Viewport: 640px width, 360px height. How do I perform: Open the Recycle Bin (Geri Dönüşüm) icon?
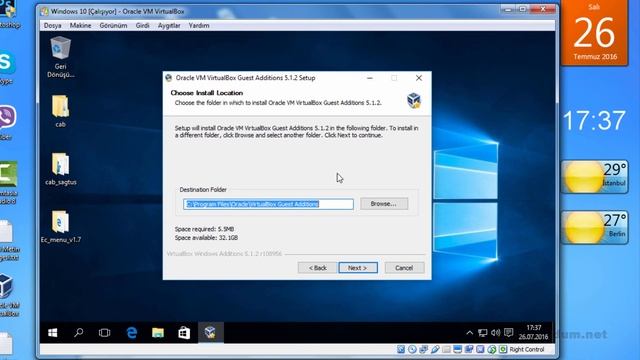(x=60, y=57)
